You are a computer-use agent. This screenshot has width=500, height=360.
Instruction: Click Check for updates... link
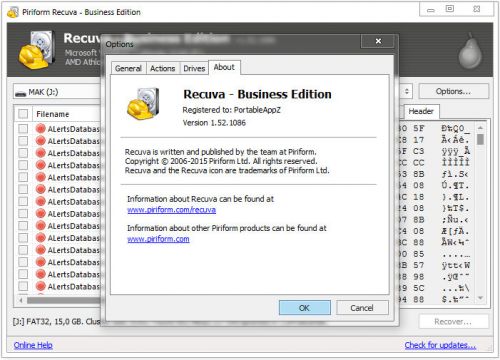pyautogui.click(x=440, y=345)
